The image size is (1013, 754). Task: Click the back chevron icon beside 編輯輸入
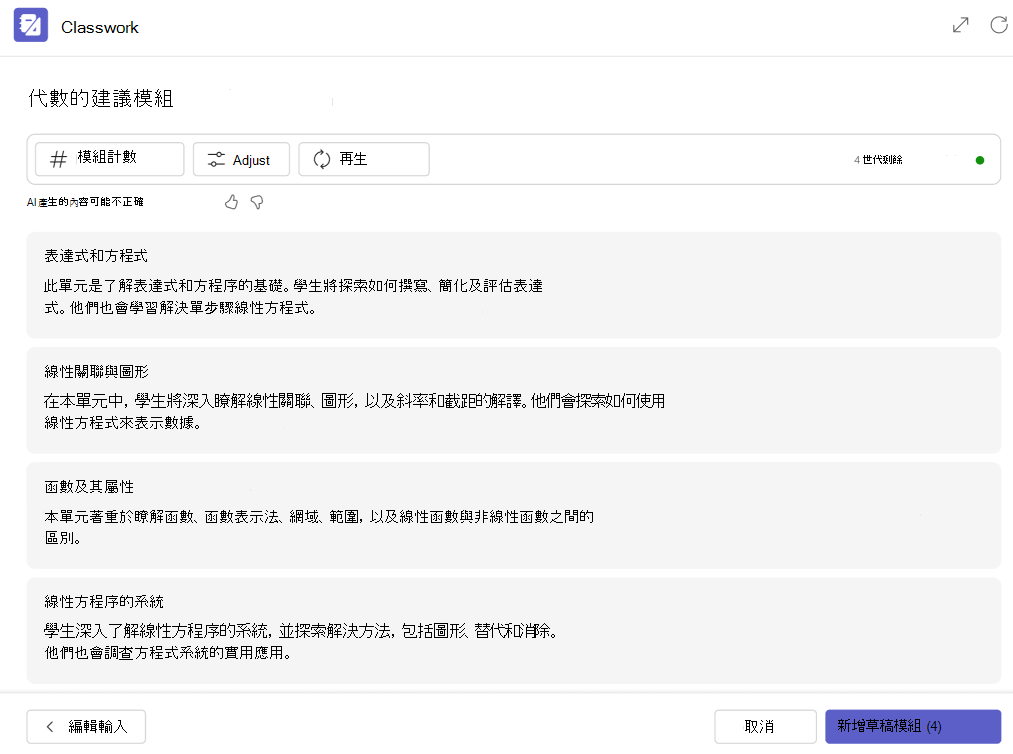tap(50, 727)
